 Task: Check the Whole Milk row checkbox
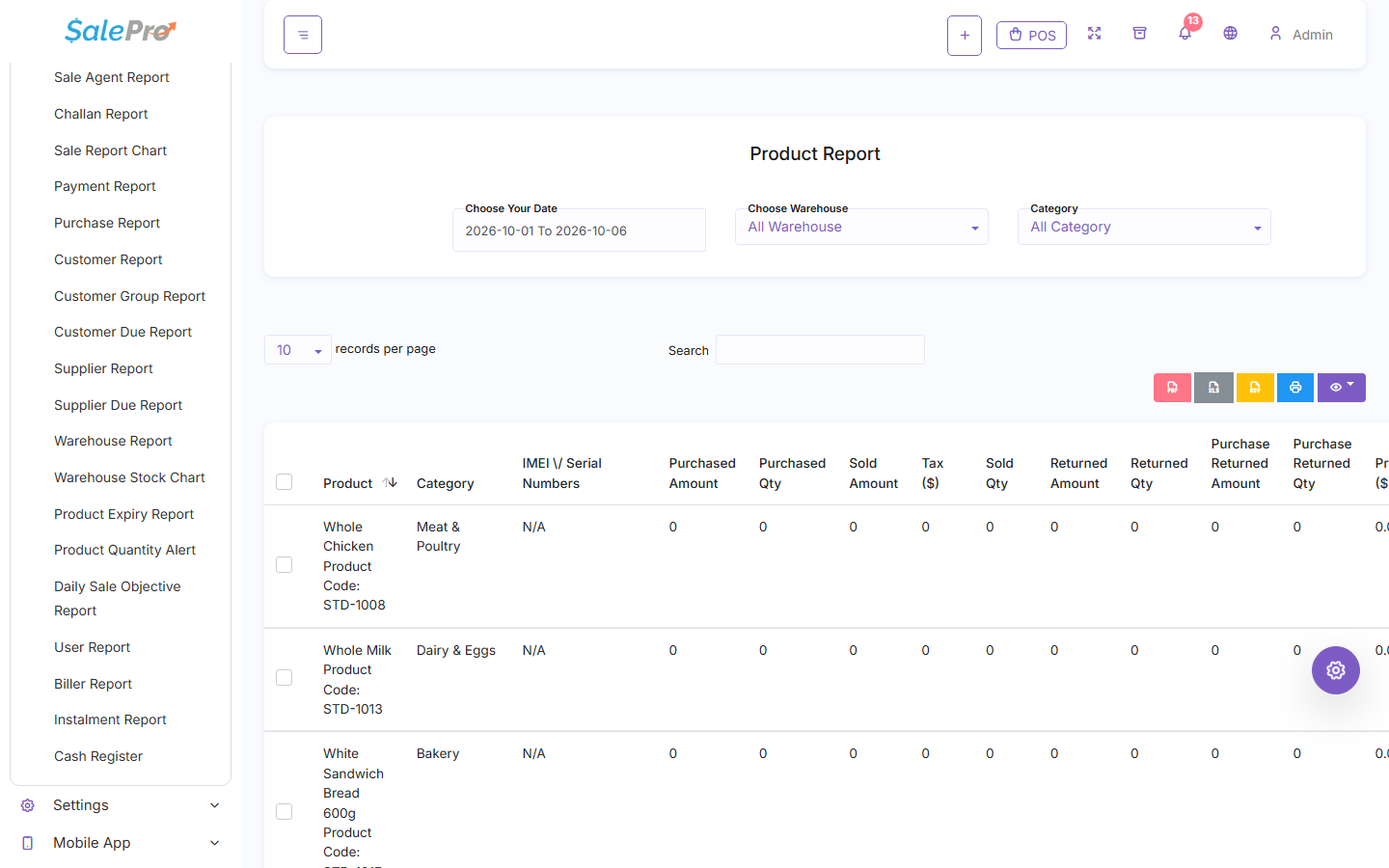tap(284, 678)
